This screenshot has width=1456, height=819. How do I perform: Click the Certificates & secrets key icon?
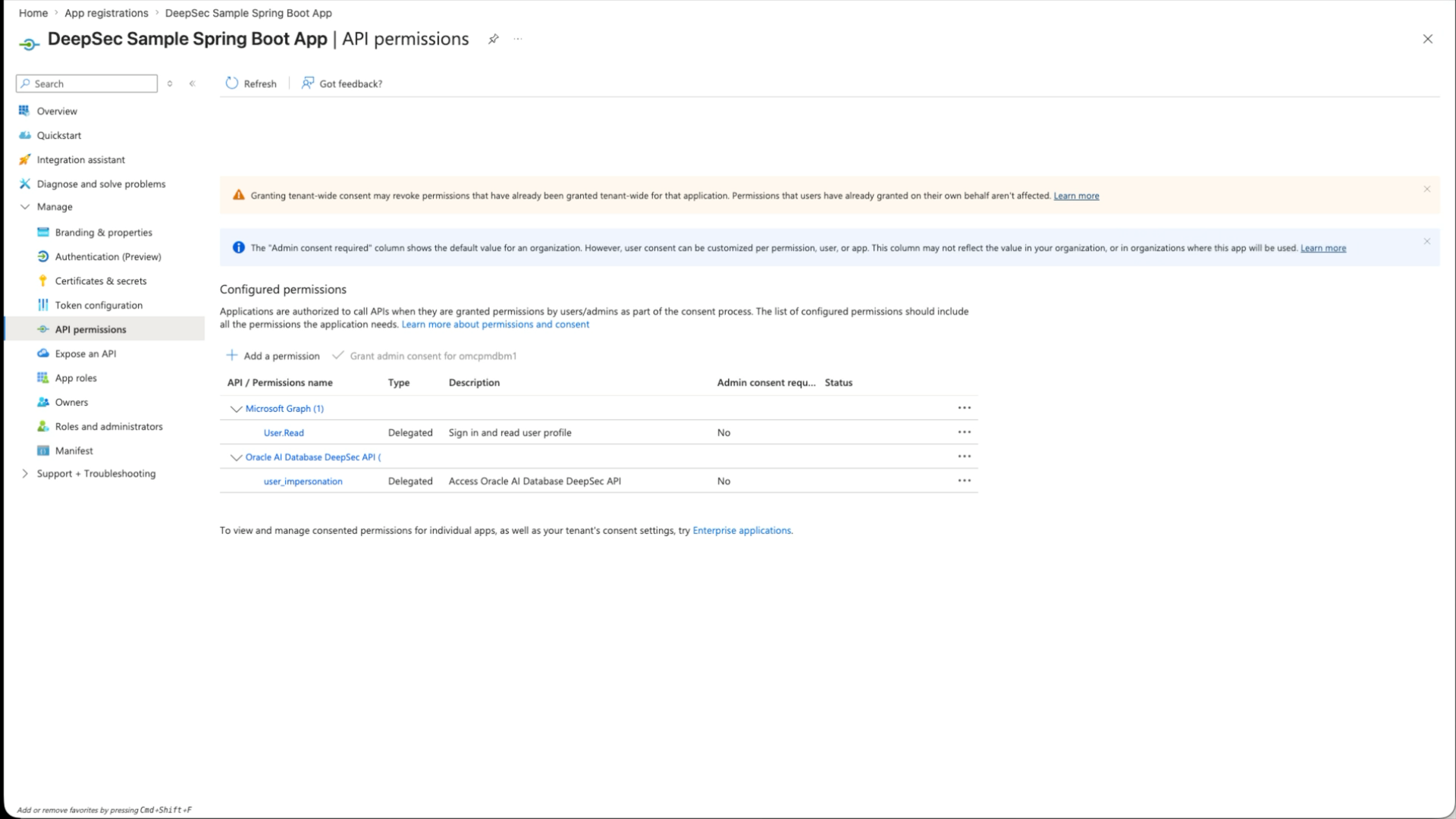tap(42, 281)
